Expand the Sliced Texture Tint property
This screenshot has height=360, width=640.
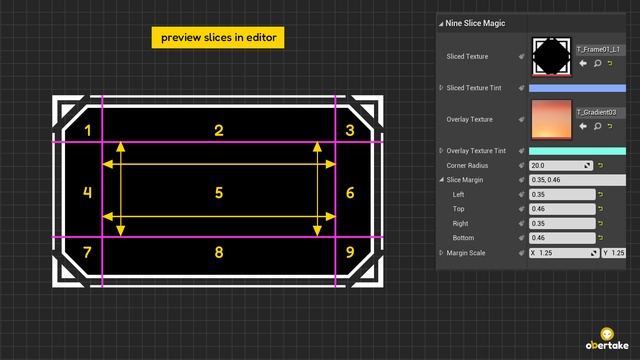[x=441, y=88]
